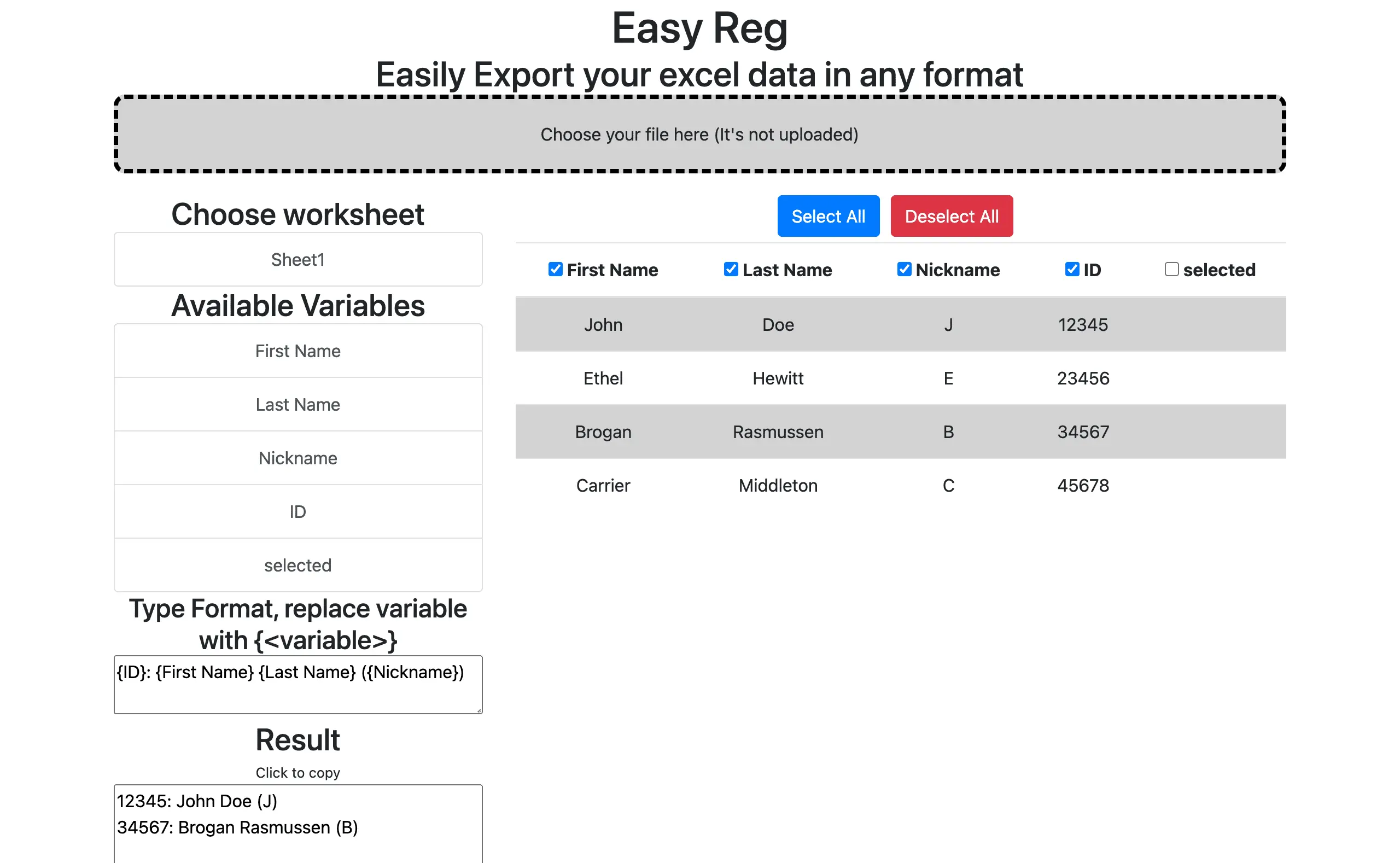Edit the format template input field

point(298,684)
